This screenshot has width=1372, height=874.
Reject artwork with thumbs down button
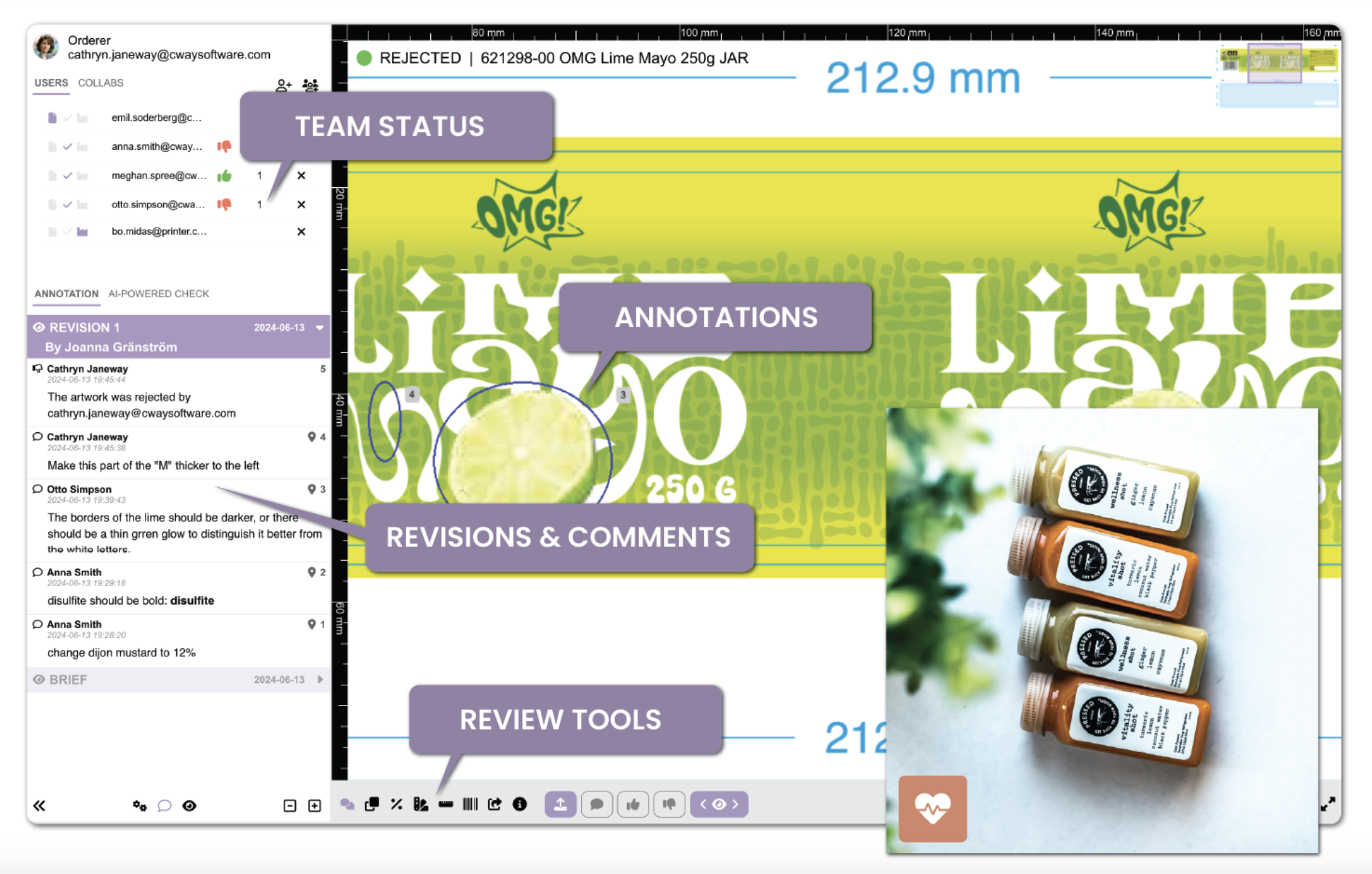(x=669, y=804)
